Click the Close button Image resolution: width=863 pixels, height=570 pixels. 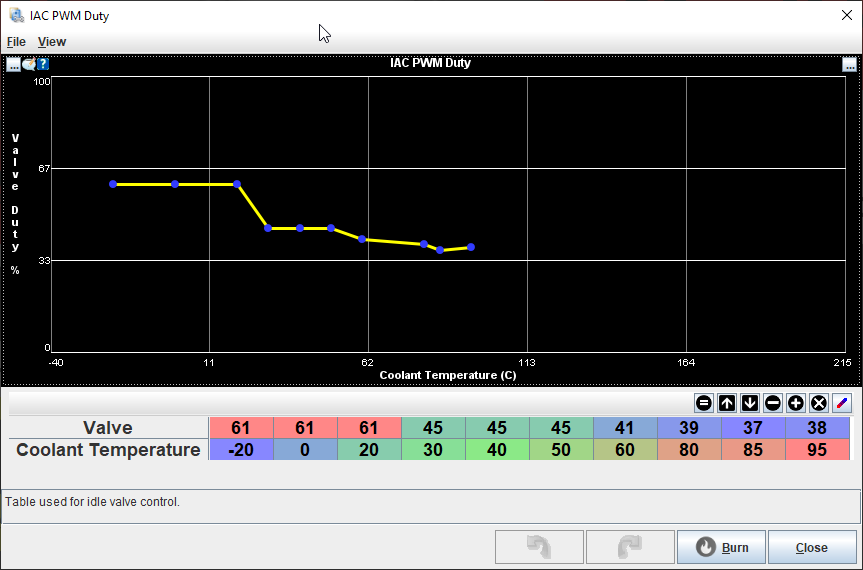tap(811, 548)
